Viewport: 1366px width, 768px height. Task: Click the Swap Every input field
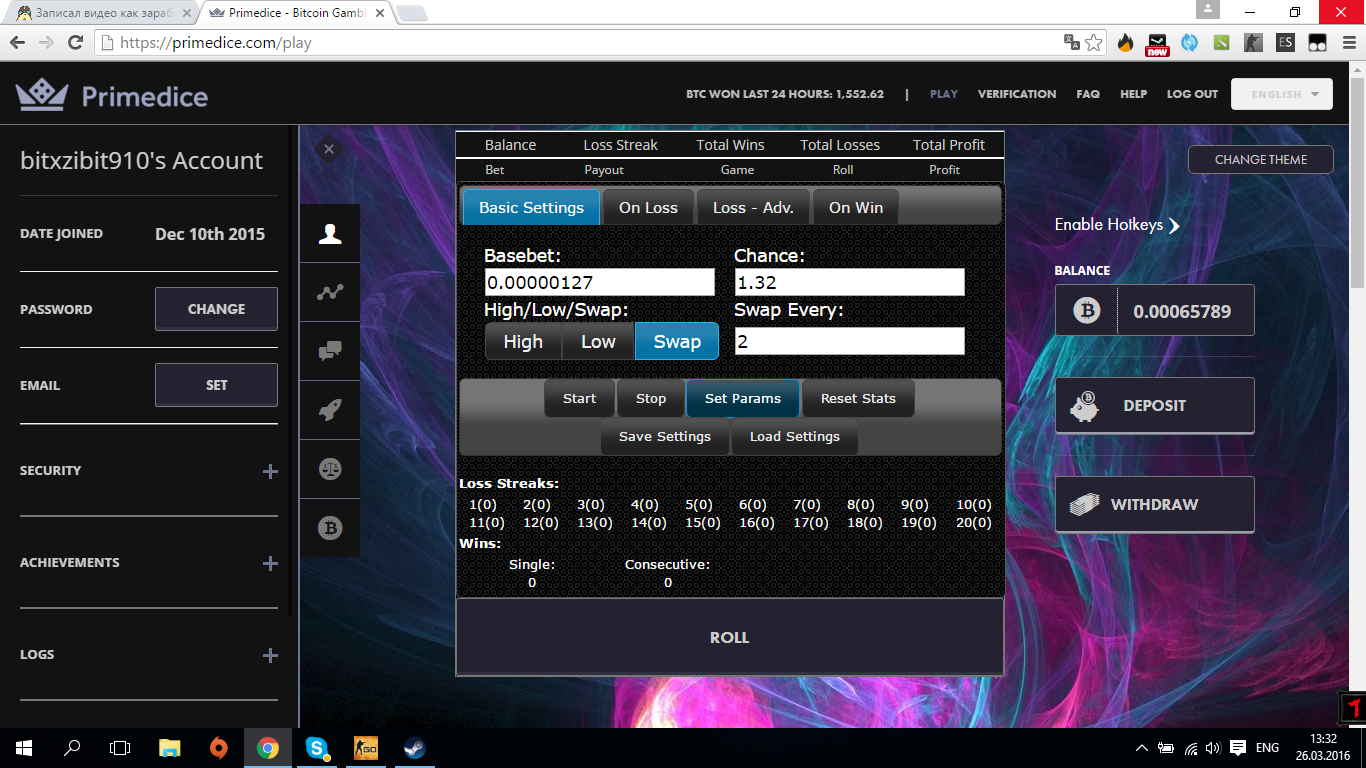(850, 341)
